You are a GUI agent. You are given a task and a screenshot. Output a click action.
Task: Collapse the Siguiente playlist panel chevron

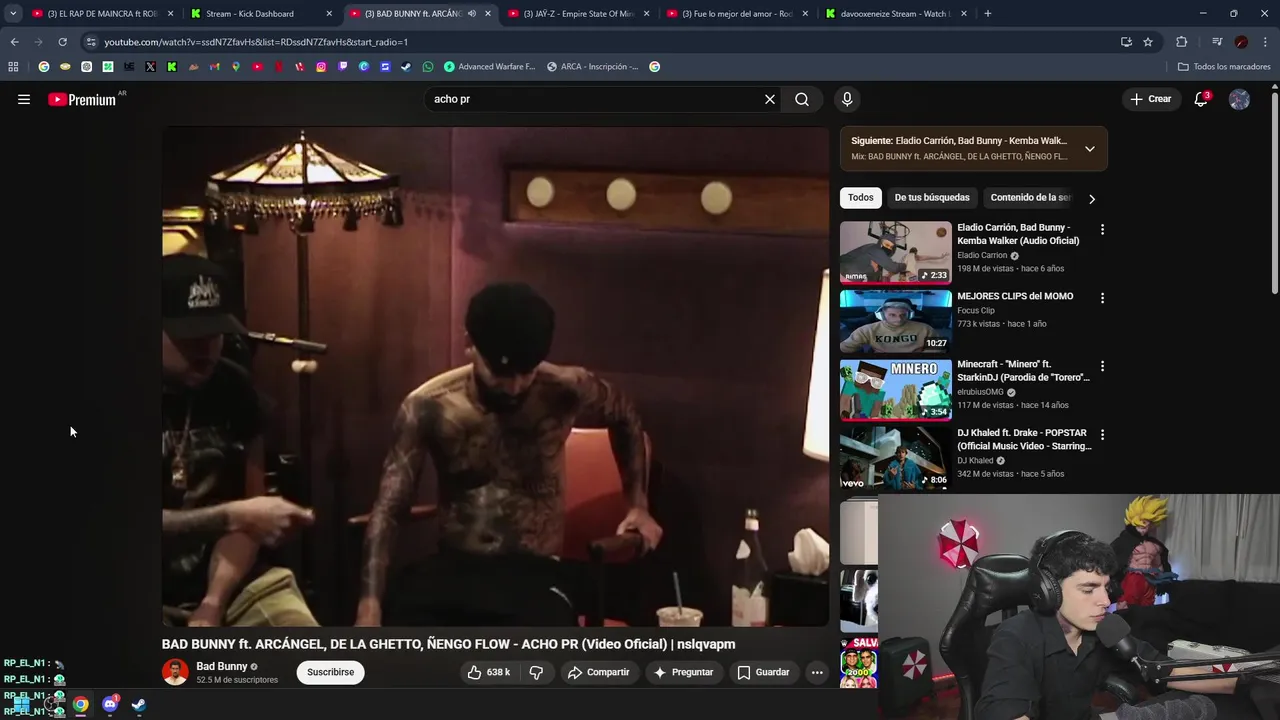coord(1090,149)
